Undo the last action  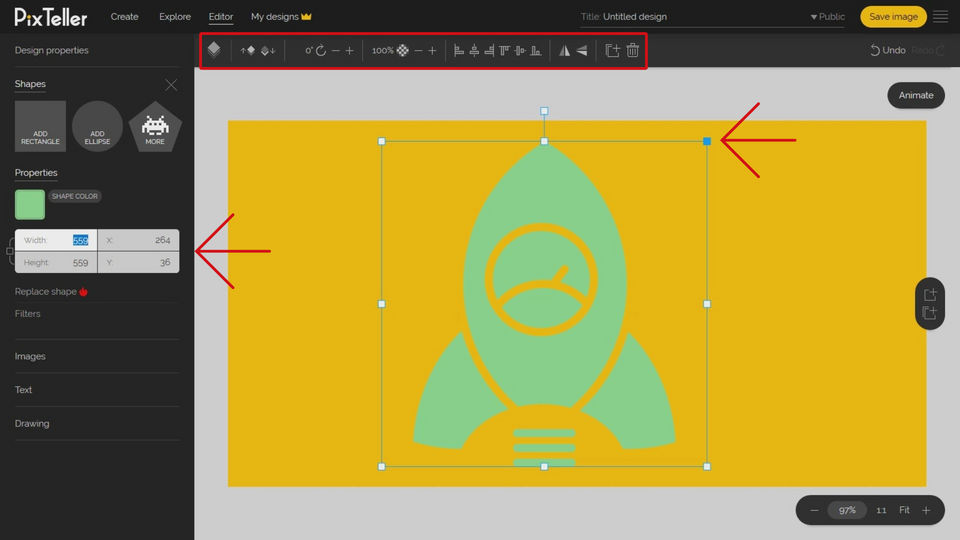(x=888, y=50)
